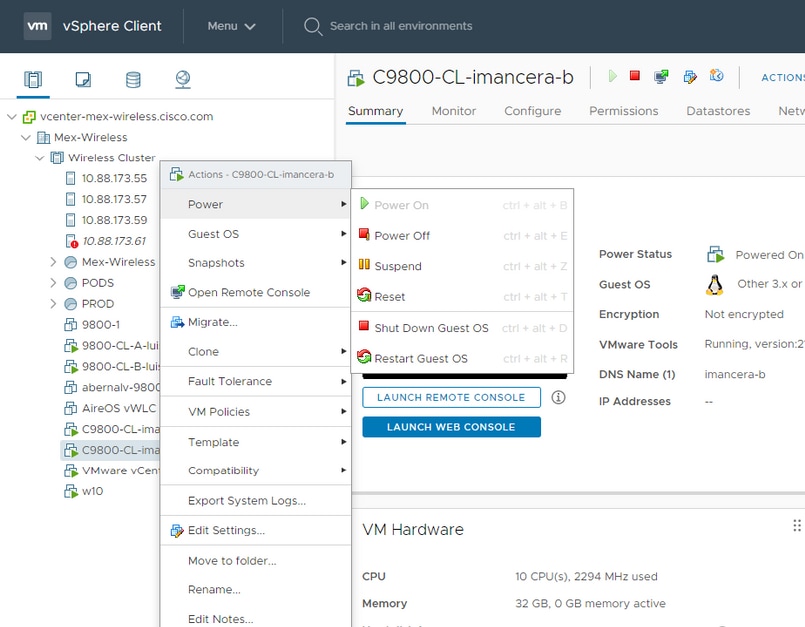Screen dimensions: 805x627
Task: Click Launch Web Console button
Action: [x=451, y=427]
